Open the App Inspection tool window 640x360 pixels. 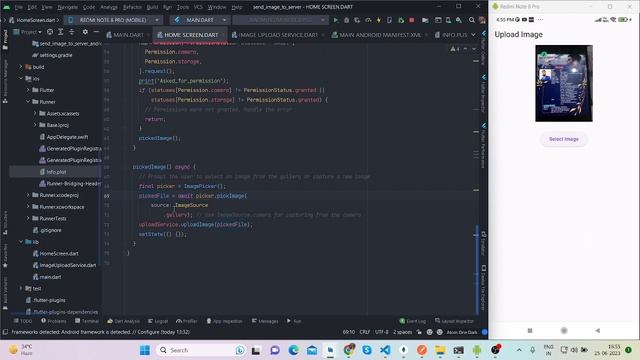[224, 321]
